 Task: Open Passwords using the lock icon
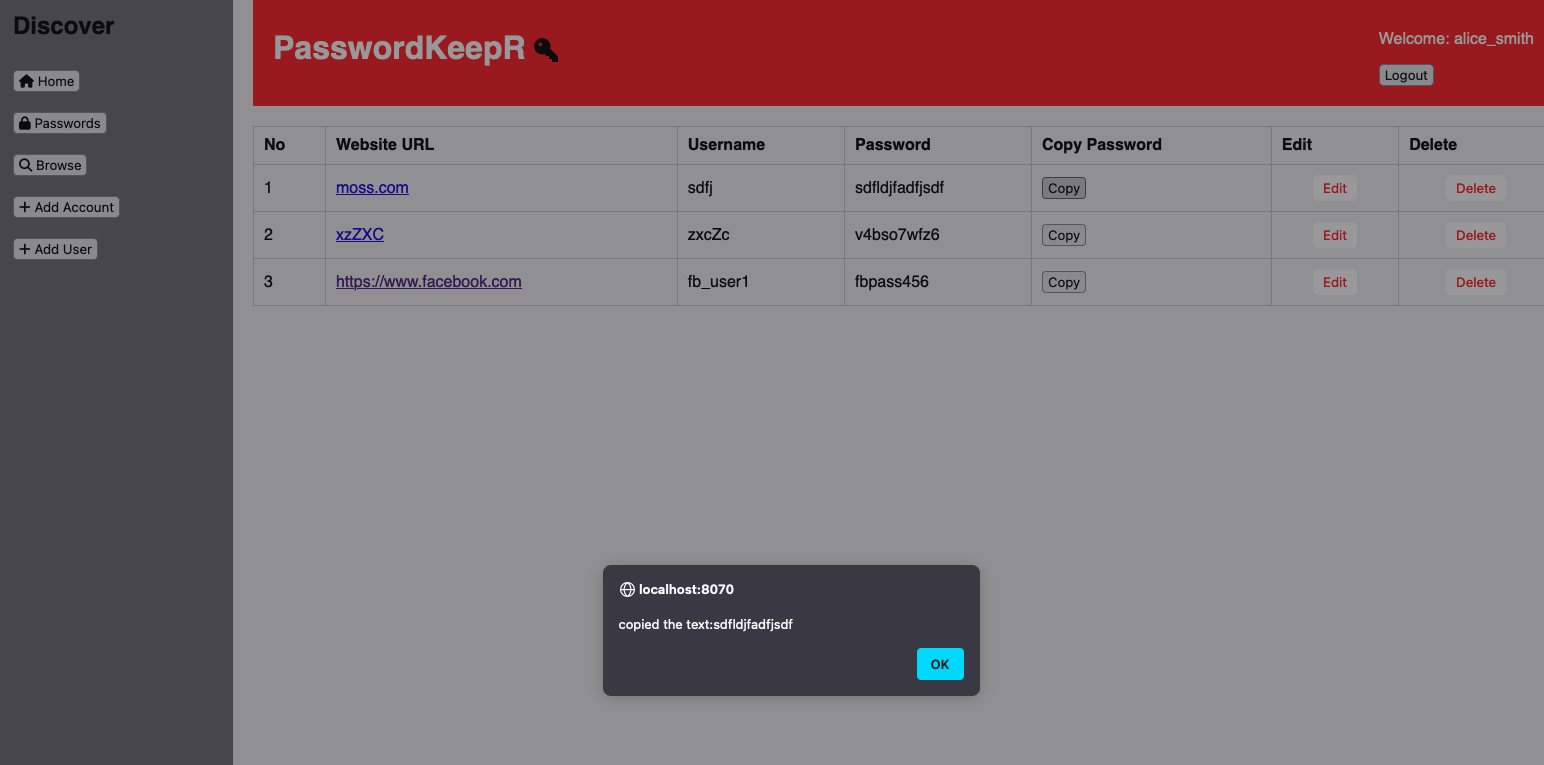tap(25, 123)
